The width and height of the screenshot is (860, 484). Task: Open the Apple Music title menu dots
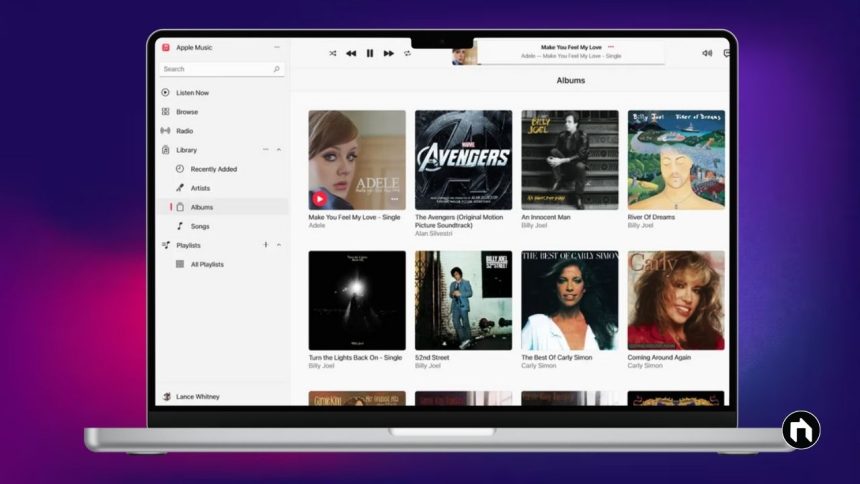(x=277, y=47)
